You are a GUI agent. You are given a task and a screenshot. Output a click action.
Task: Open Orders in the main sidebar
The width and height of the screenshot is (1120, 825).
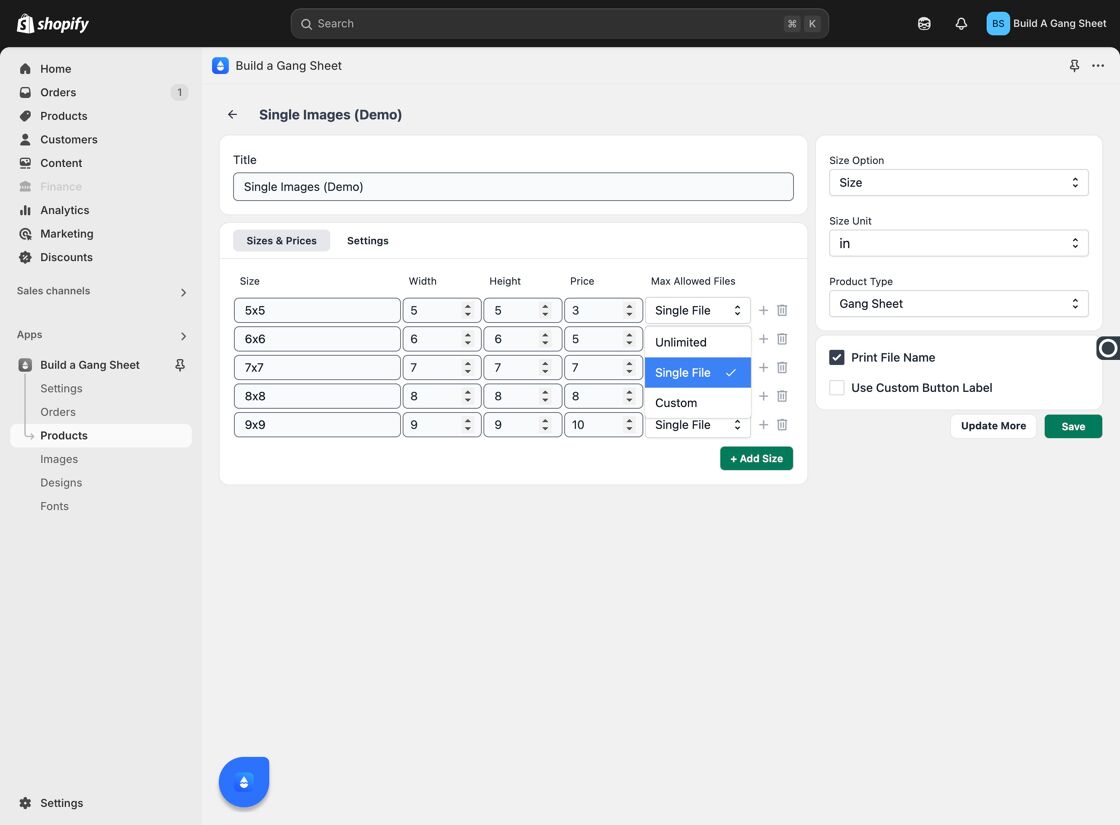point(58,92)
